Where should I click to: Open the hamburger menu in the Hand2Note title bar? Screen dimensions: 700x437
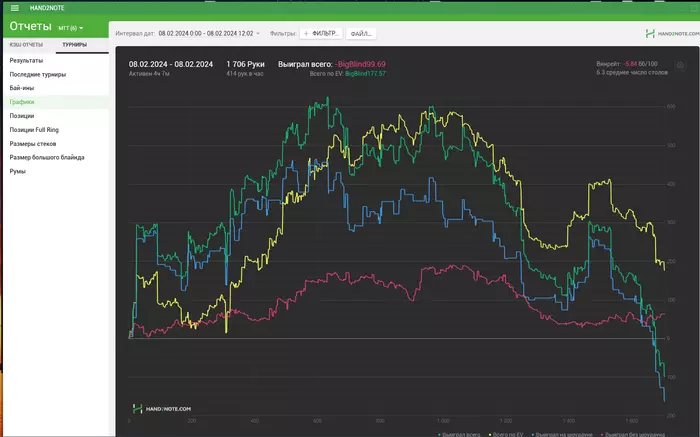point(15,8)
